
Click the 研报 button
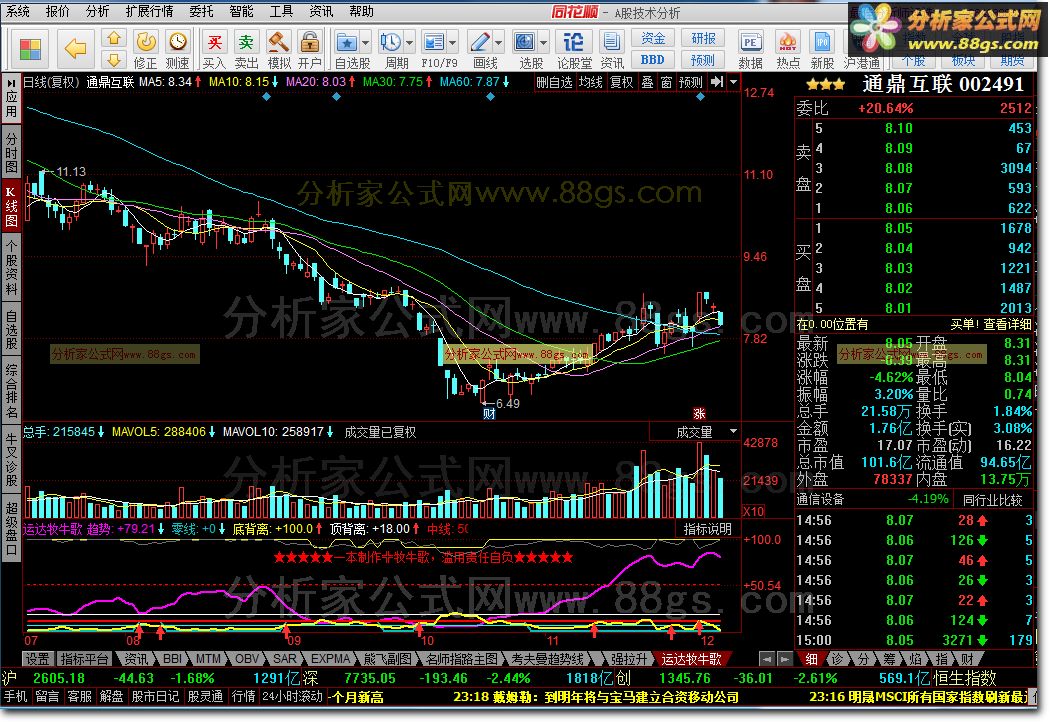[x=703, y=38]
